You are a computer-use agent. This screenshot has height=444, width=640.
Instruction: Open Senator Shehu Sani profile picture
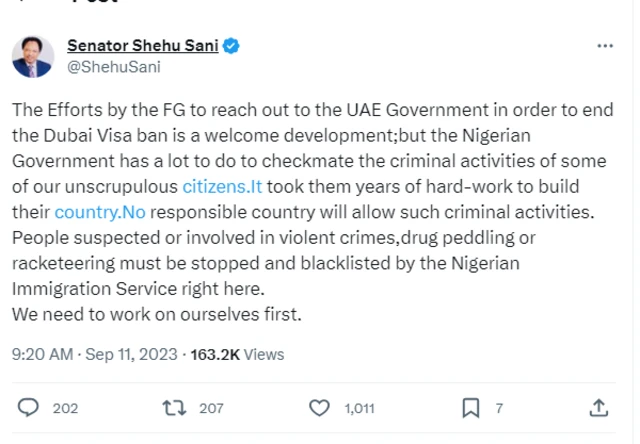point(33,56)
